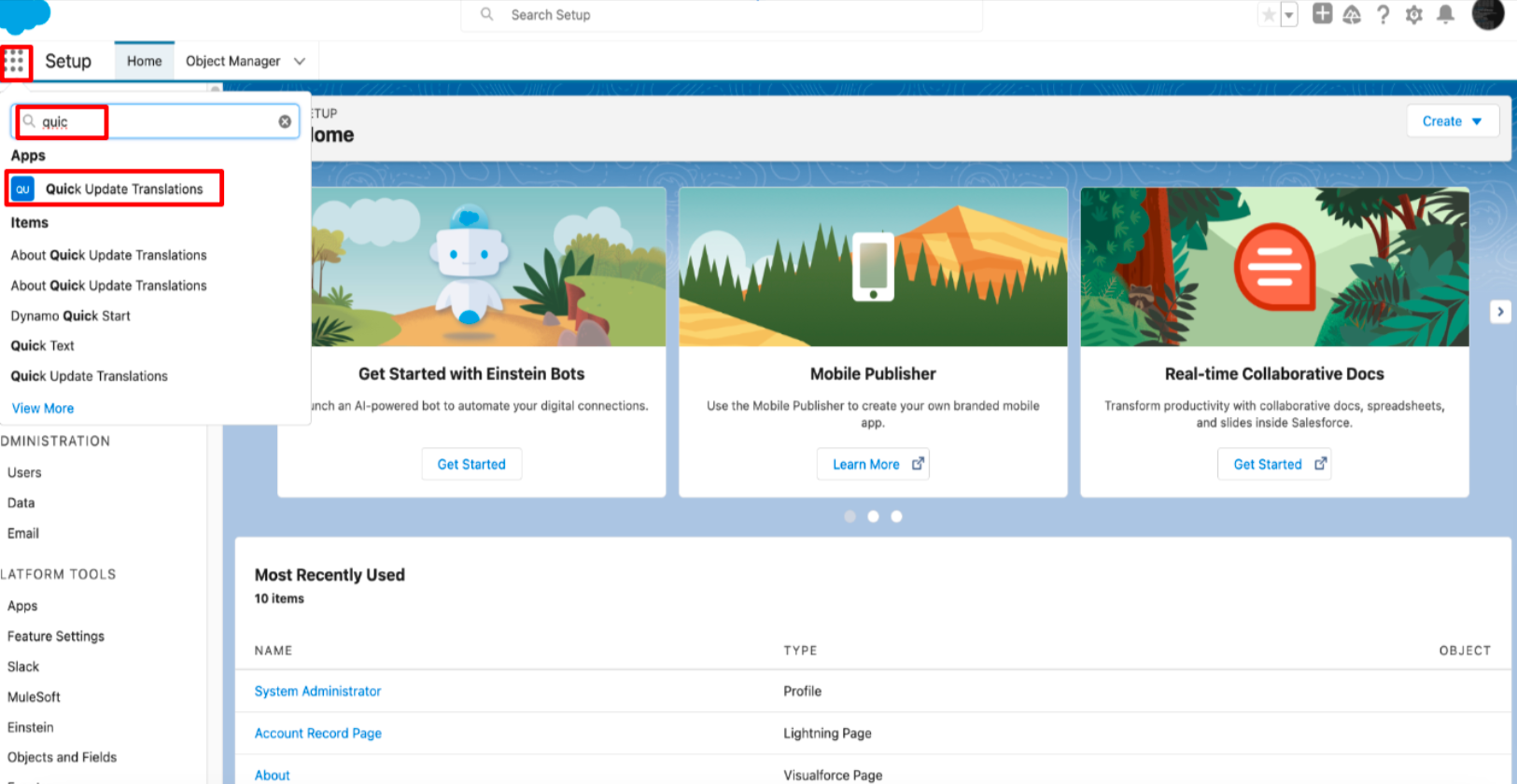Viewport: 1517px width, 784px height.
Task: Open the App Launcher dots icon
Action: (16, 63)
